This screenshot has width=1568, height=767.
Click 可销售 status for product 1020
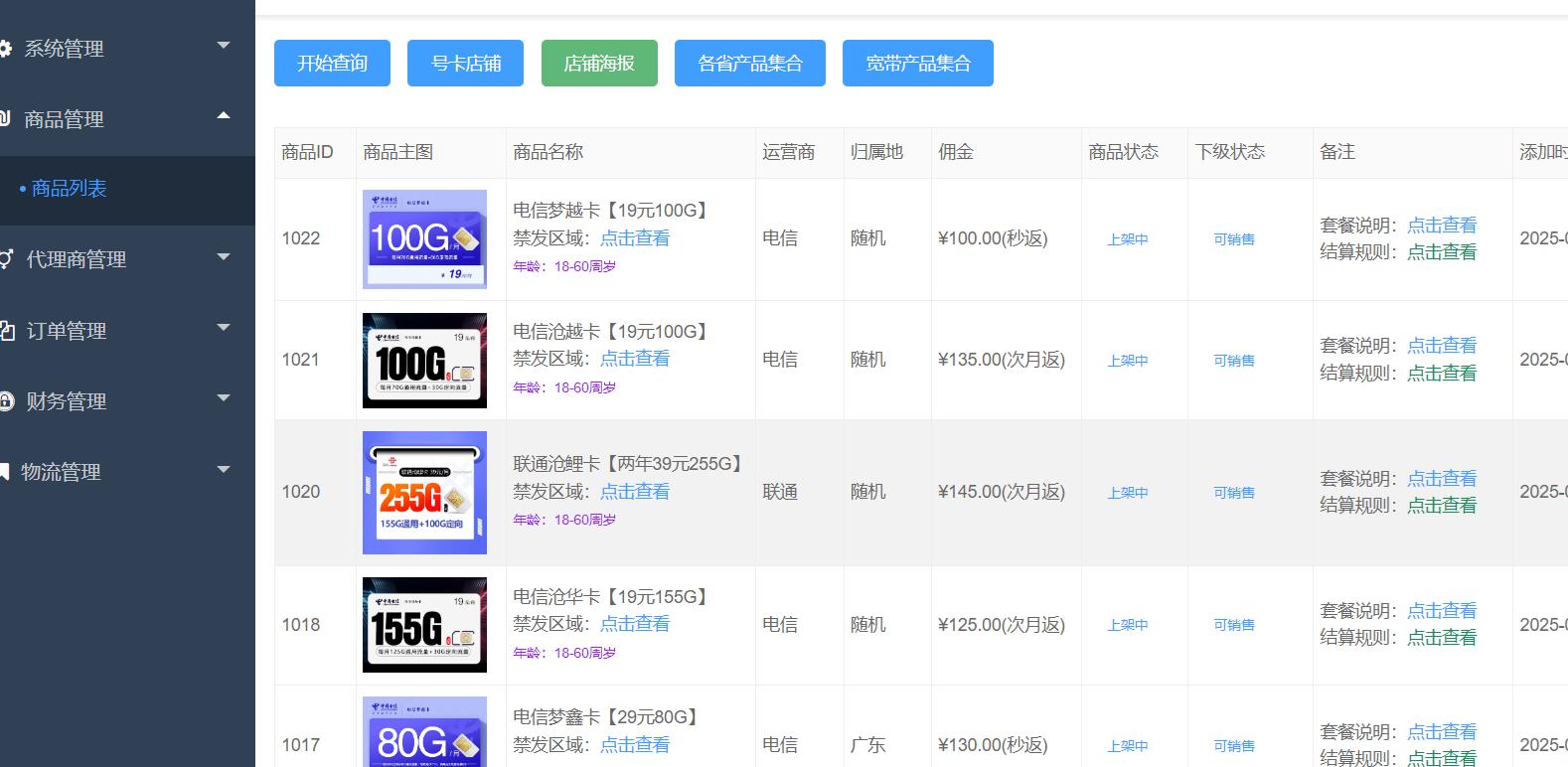tap(1234, 493)
